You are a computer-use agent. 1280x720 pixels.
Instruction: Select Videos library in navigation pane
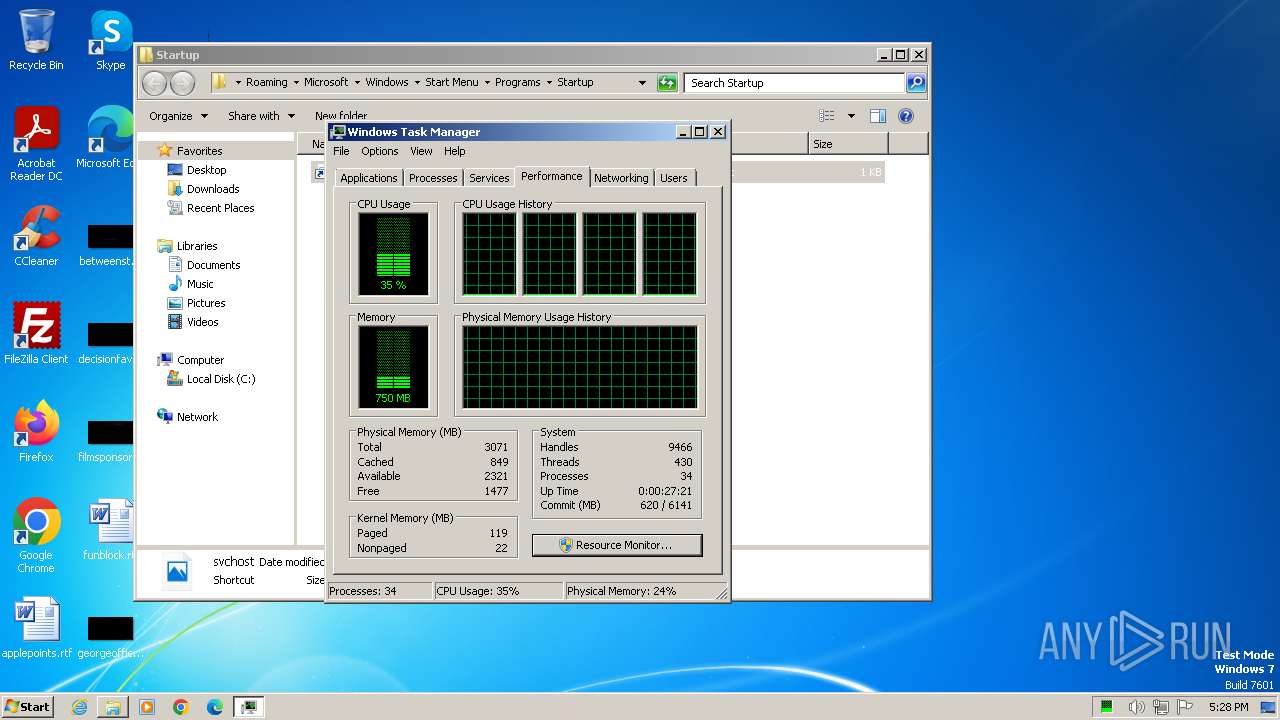tap(202, 322)
